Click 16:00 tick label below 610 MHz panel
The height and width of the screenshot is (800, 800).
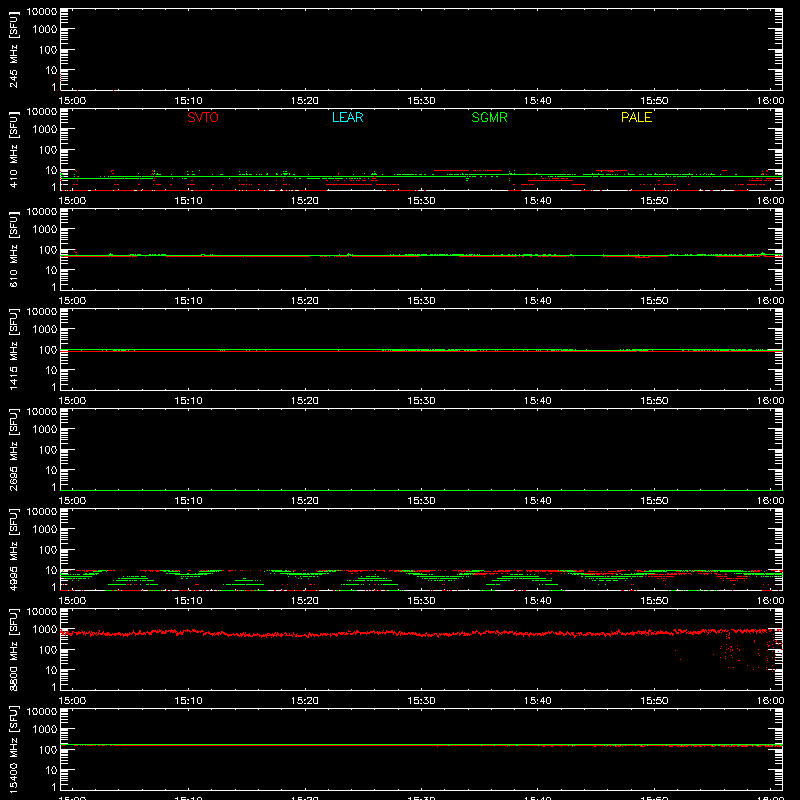tap(770, 301)
